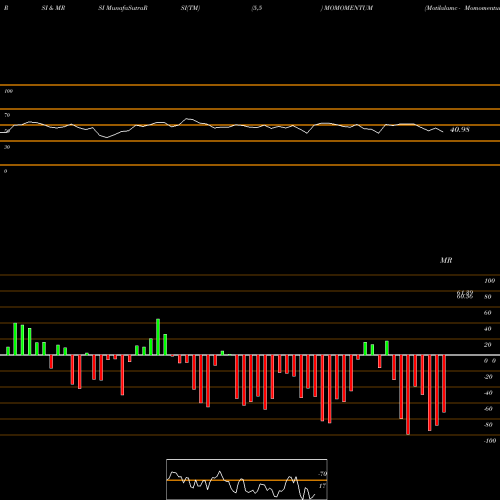Screen dimensions: 500x500
Task: Click the 30 level label on RSI chart
Action: pyautogui.click(x=7, y=147)
